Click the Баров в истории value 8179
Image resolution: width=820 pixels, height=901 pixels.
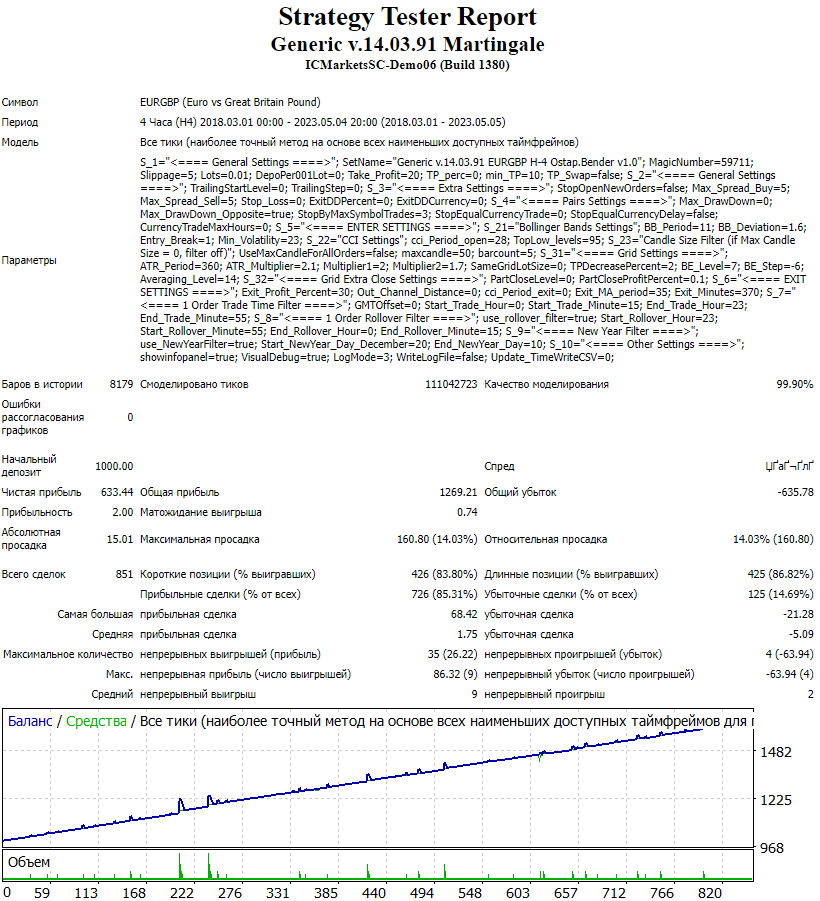pyautogui.click(x=121, y=384)
